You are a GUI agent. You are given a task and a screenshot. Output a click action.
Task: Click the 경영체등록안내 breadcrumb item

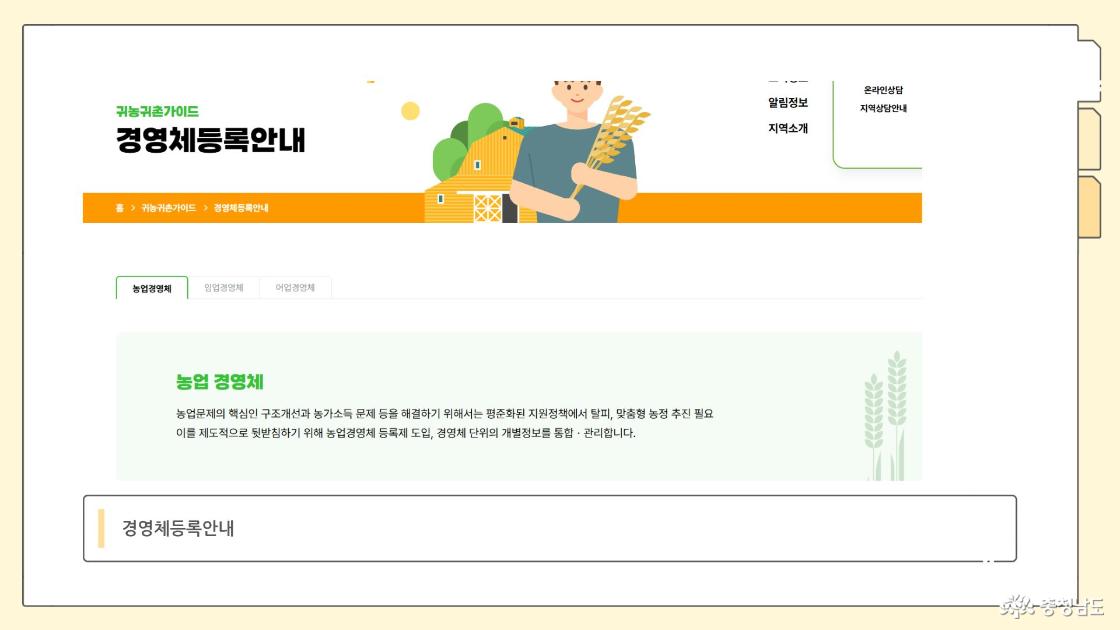point(241,208)
